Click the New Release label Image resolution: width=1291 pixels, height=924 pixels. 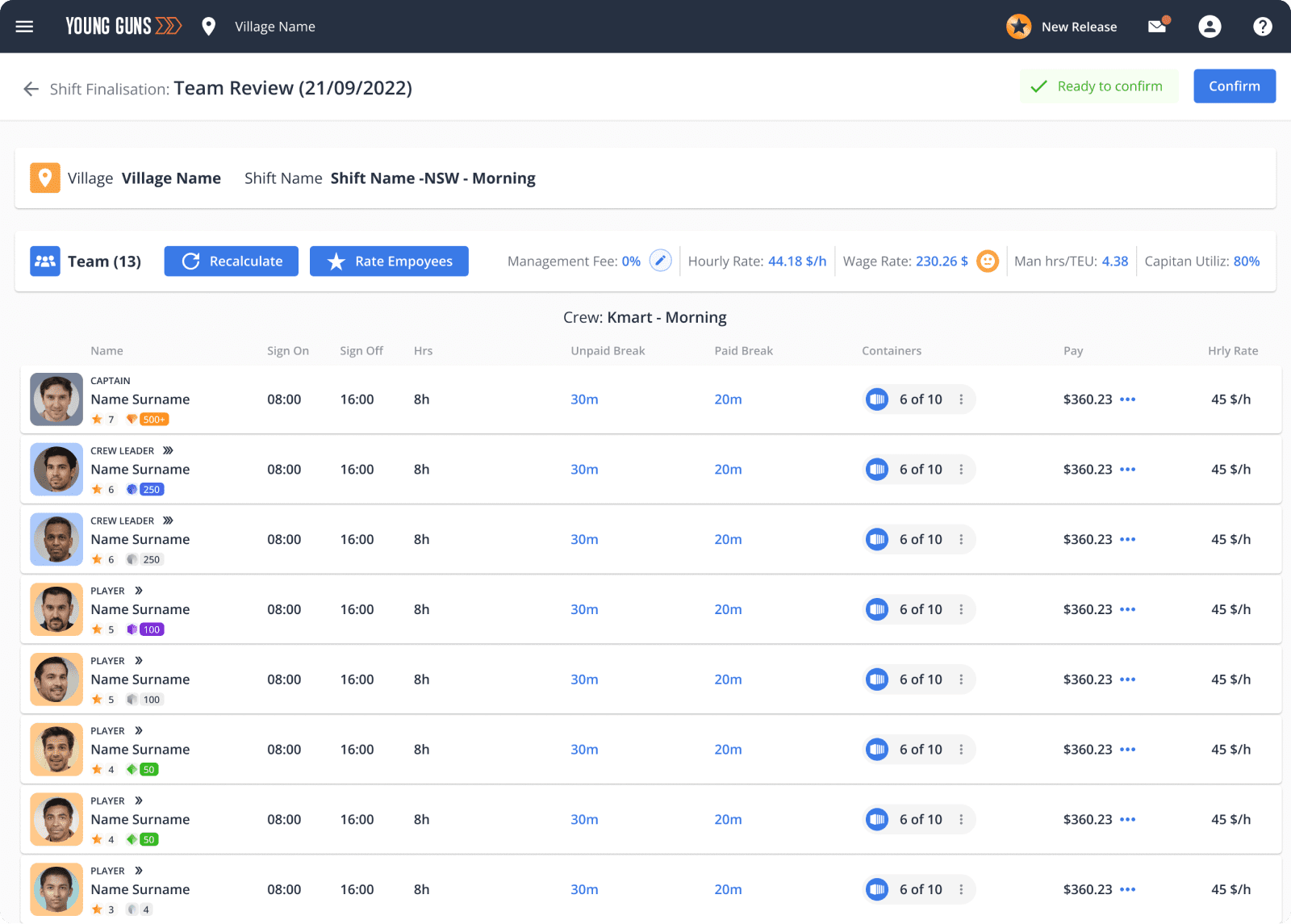click(x=1080, y=27)
